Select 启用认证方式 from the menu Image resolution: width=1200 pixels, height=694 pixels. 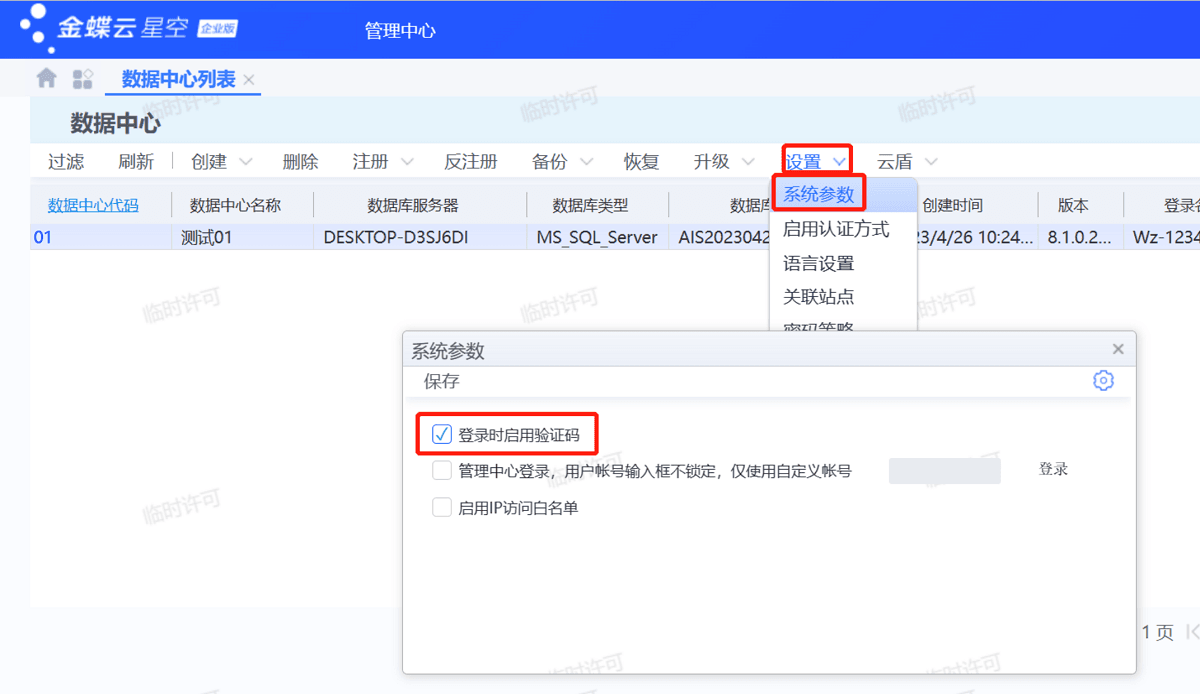point(835,229)
